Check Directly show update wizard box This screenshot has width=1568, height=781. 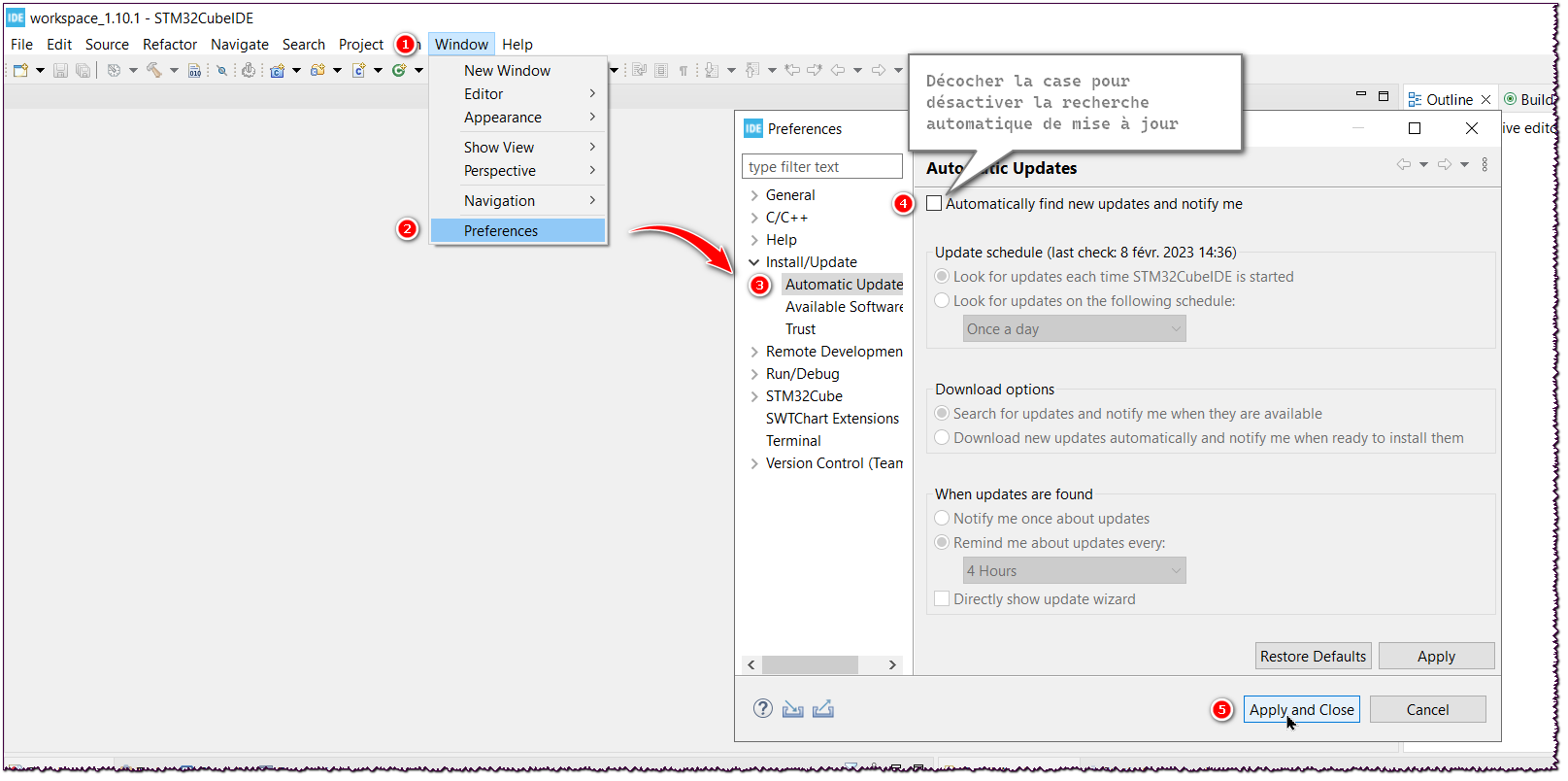tap(942, 598)
